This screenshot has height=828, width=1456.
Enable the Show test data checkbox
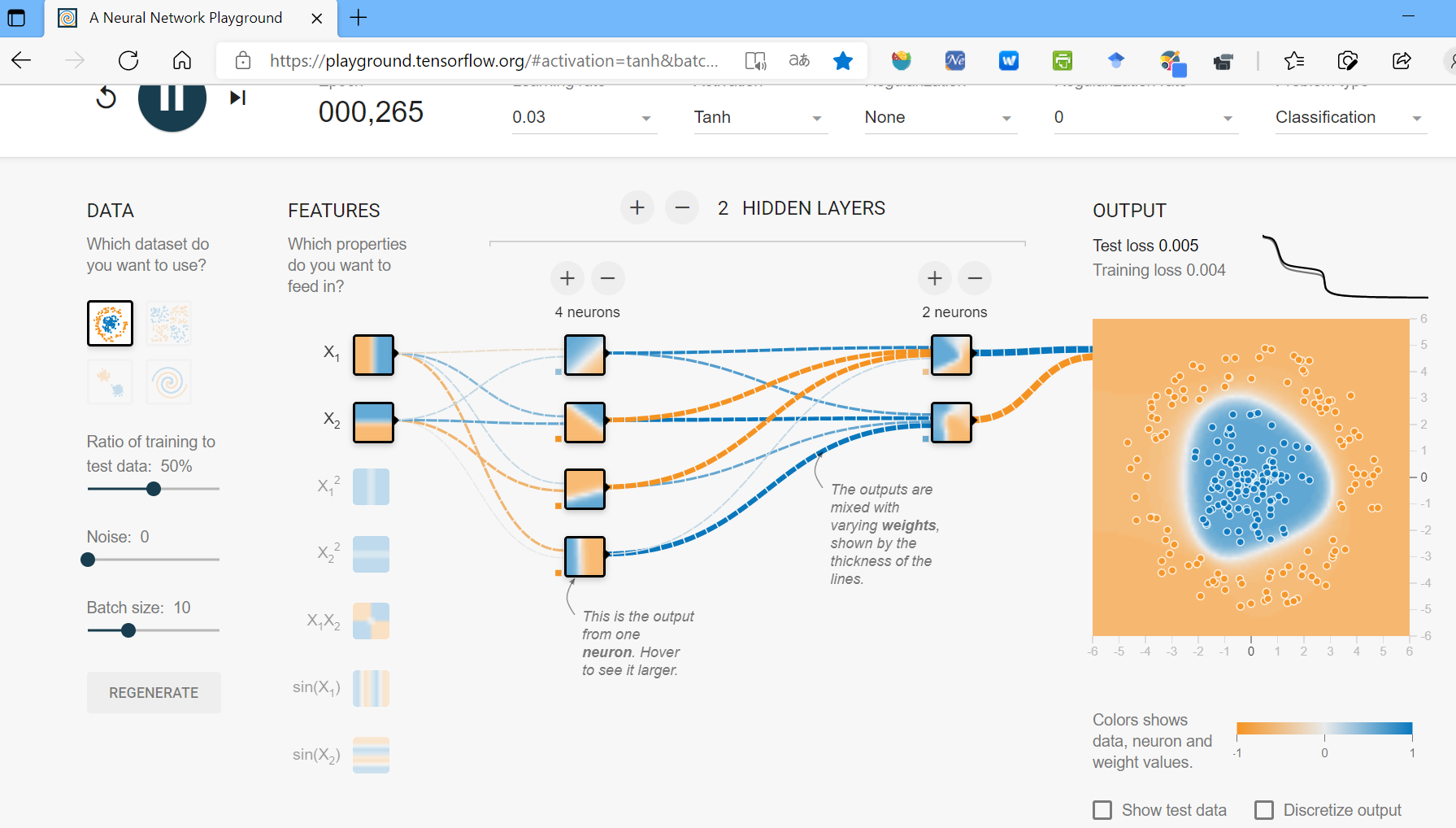1102,810
